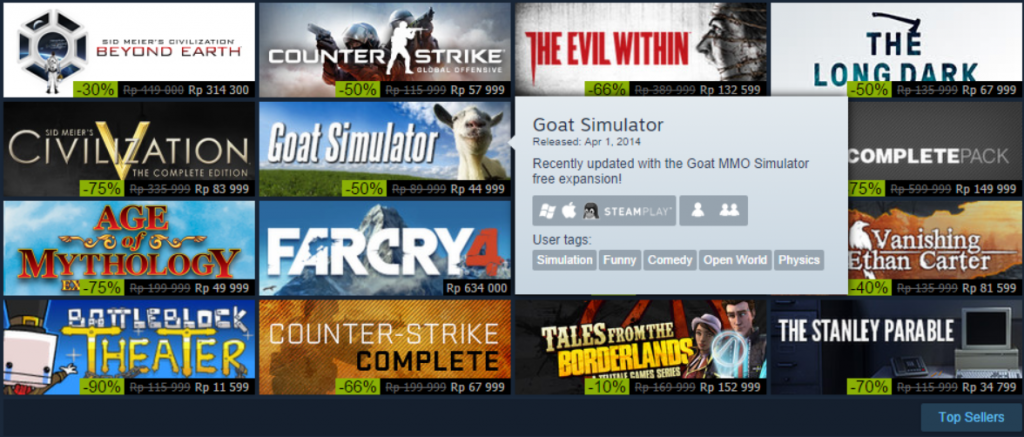Select the Physics user tag

click(799, 260)
